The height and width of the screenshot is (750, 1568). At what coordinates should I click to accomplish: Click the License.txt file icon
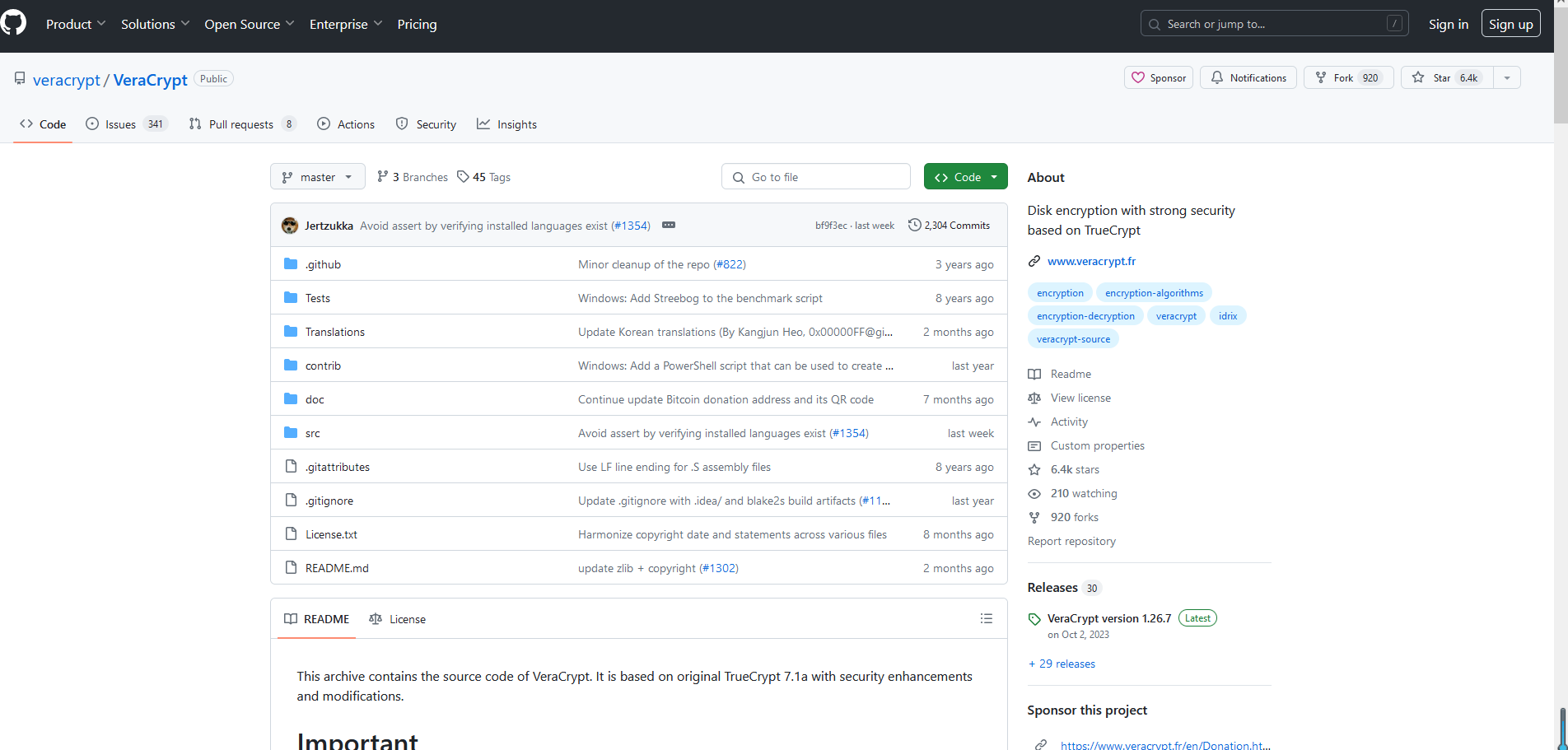tap(291, 533)
